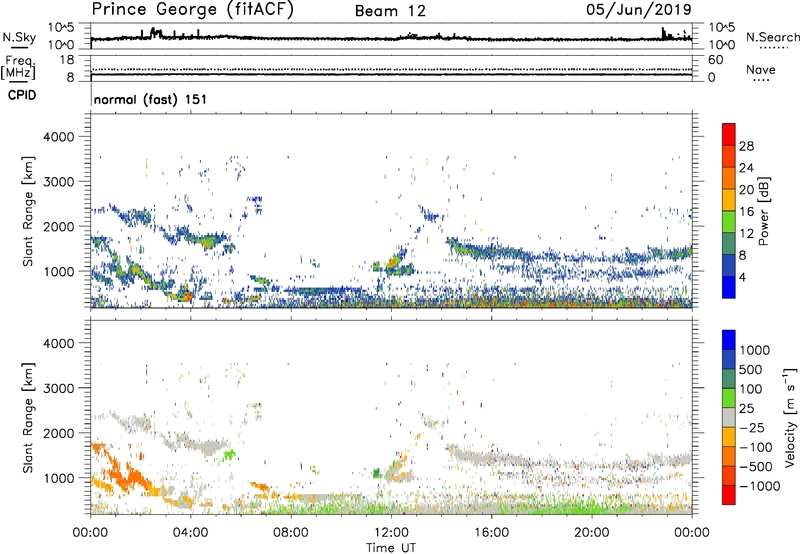800x554 pixels.
Task: Click the '12:00' time tick label
Action: [x=391, y=533]
